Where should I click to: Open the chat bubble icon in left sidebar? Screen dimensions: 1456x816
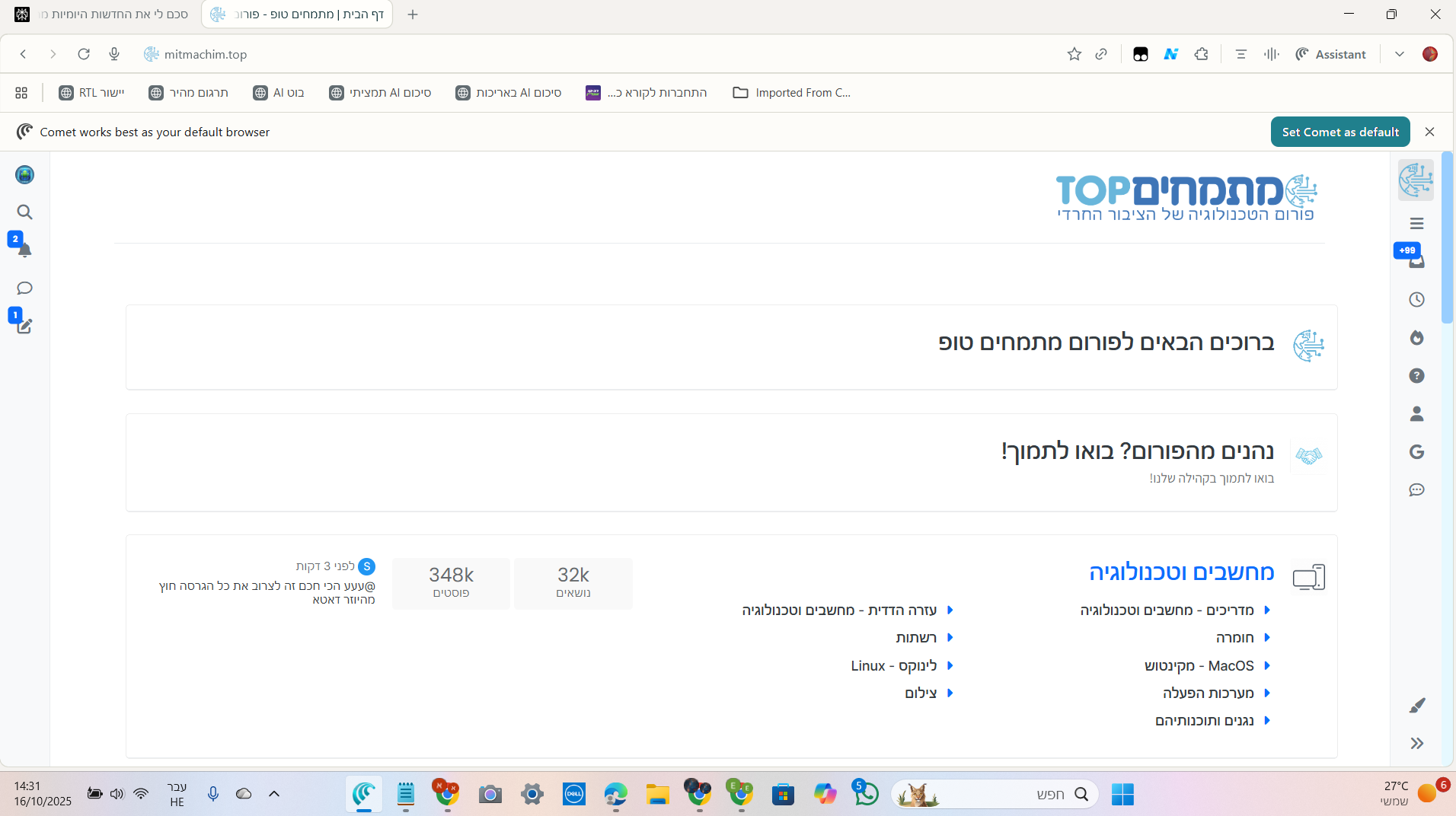pos(24,288)
